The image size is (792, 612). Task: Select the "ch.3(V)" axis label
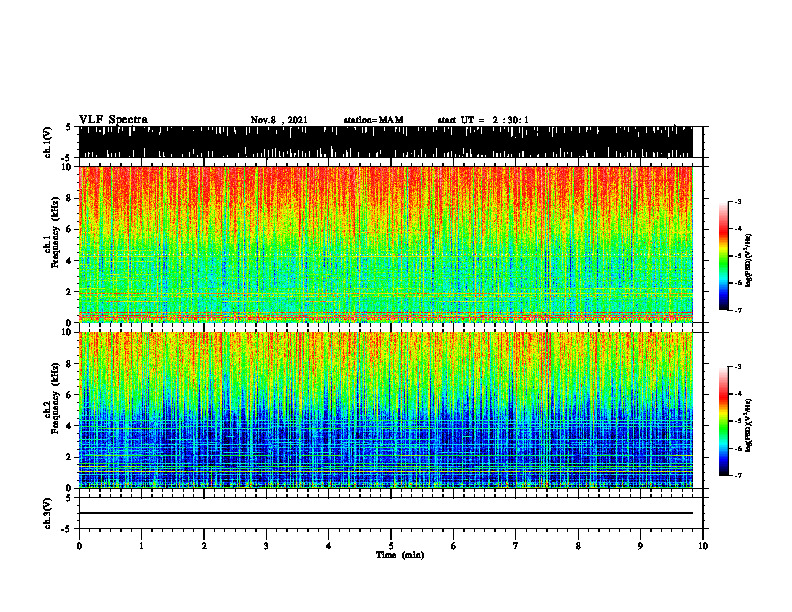(x=48, y=513)
